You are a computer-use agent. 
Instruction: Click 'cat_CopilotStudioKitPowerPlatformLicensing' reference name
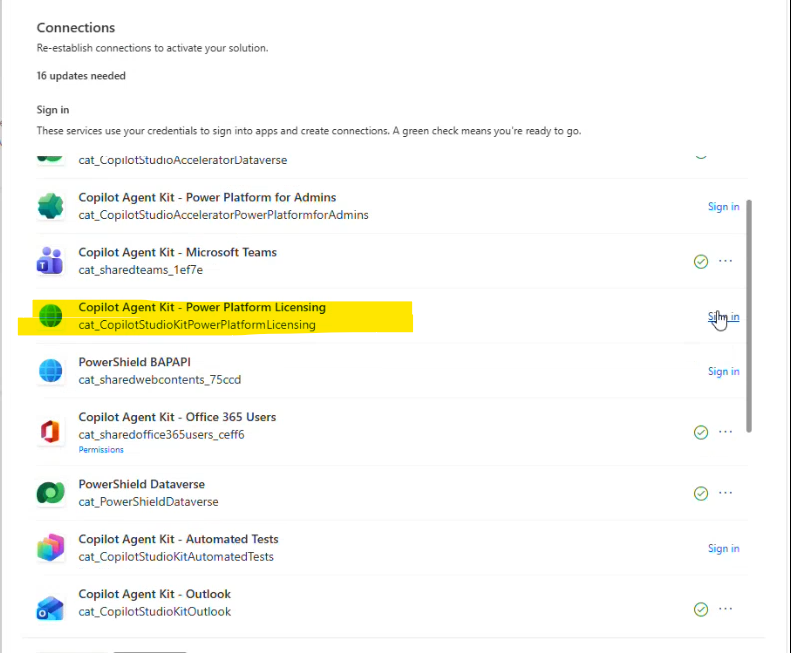[x=197, y=325]
